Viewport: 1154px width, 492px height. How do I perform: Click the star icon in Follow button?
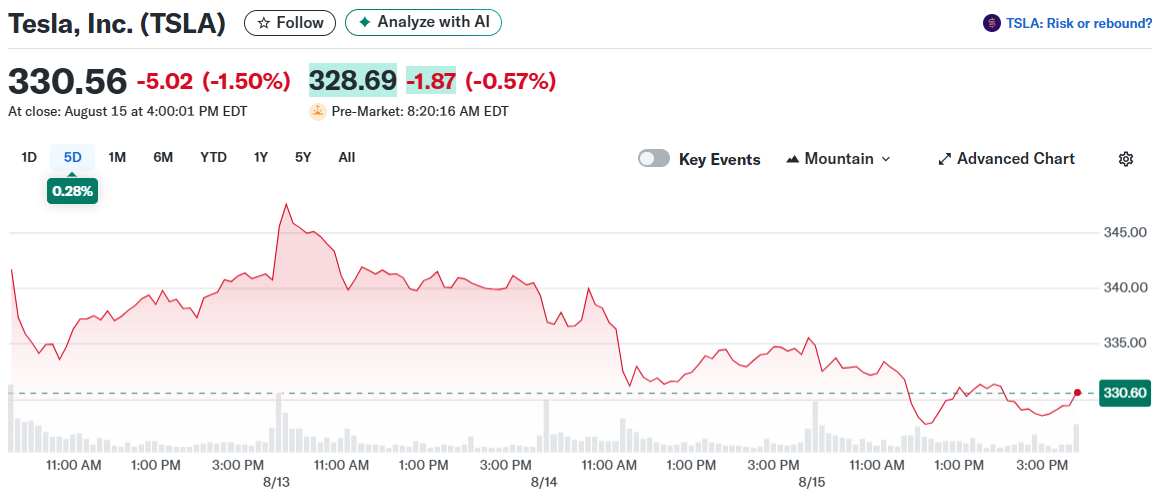coord(263,23)
